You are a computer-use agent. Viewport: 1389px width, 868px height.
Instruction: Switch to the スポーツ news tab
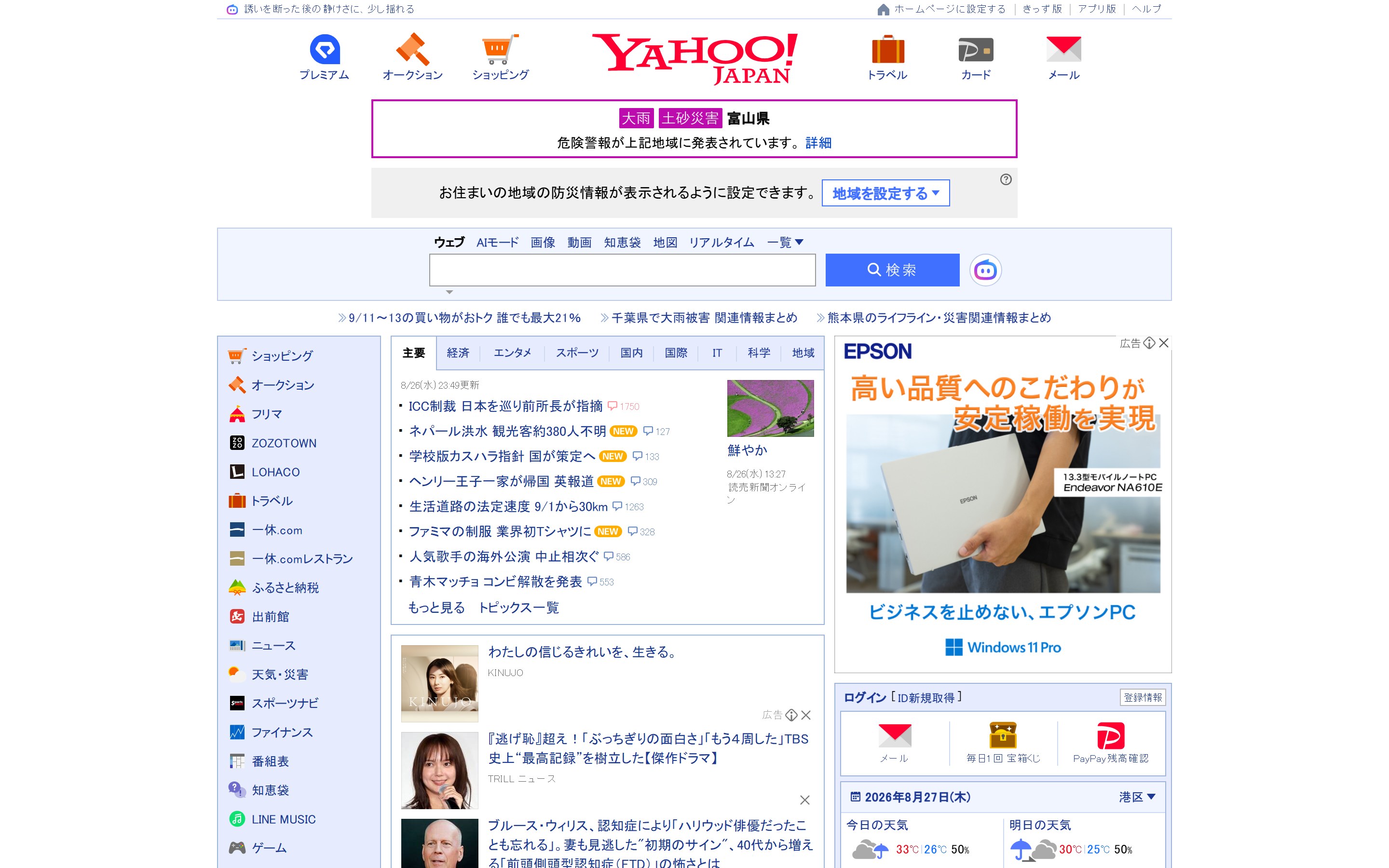coord(577,353)
